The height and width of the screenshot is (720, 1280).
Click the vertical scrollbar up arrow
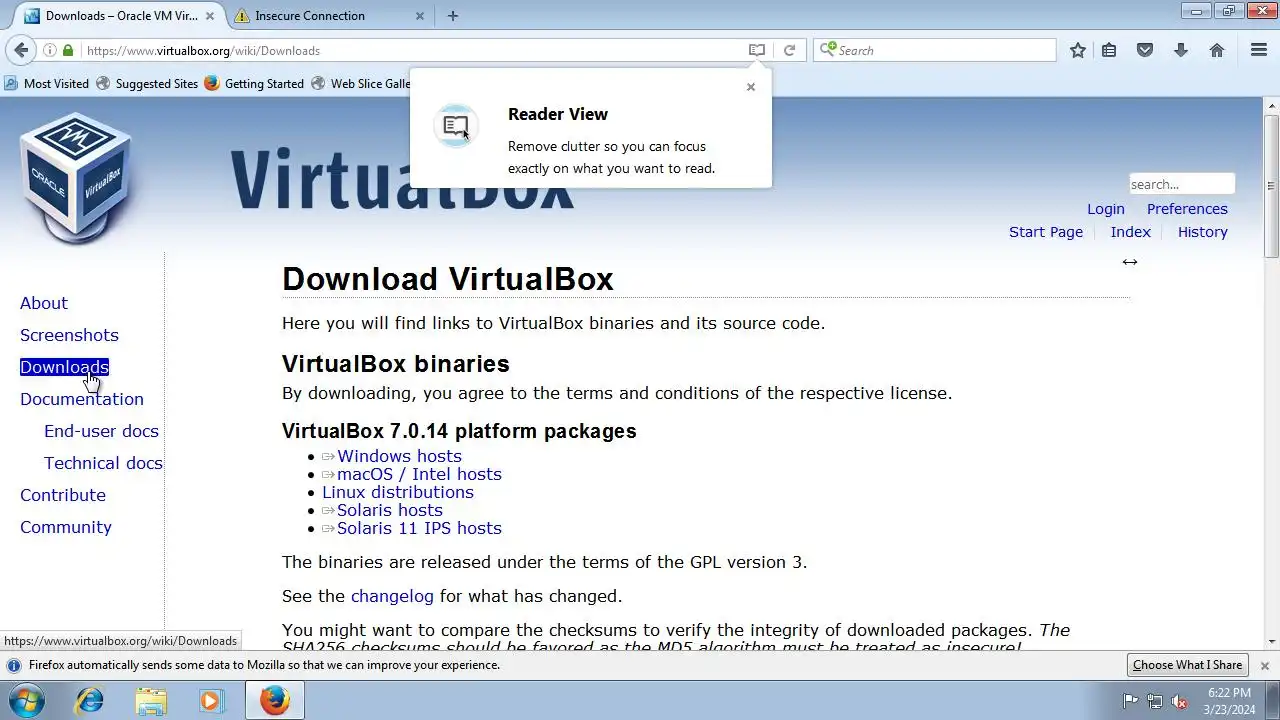(1271, 105)
